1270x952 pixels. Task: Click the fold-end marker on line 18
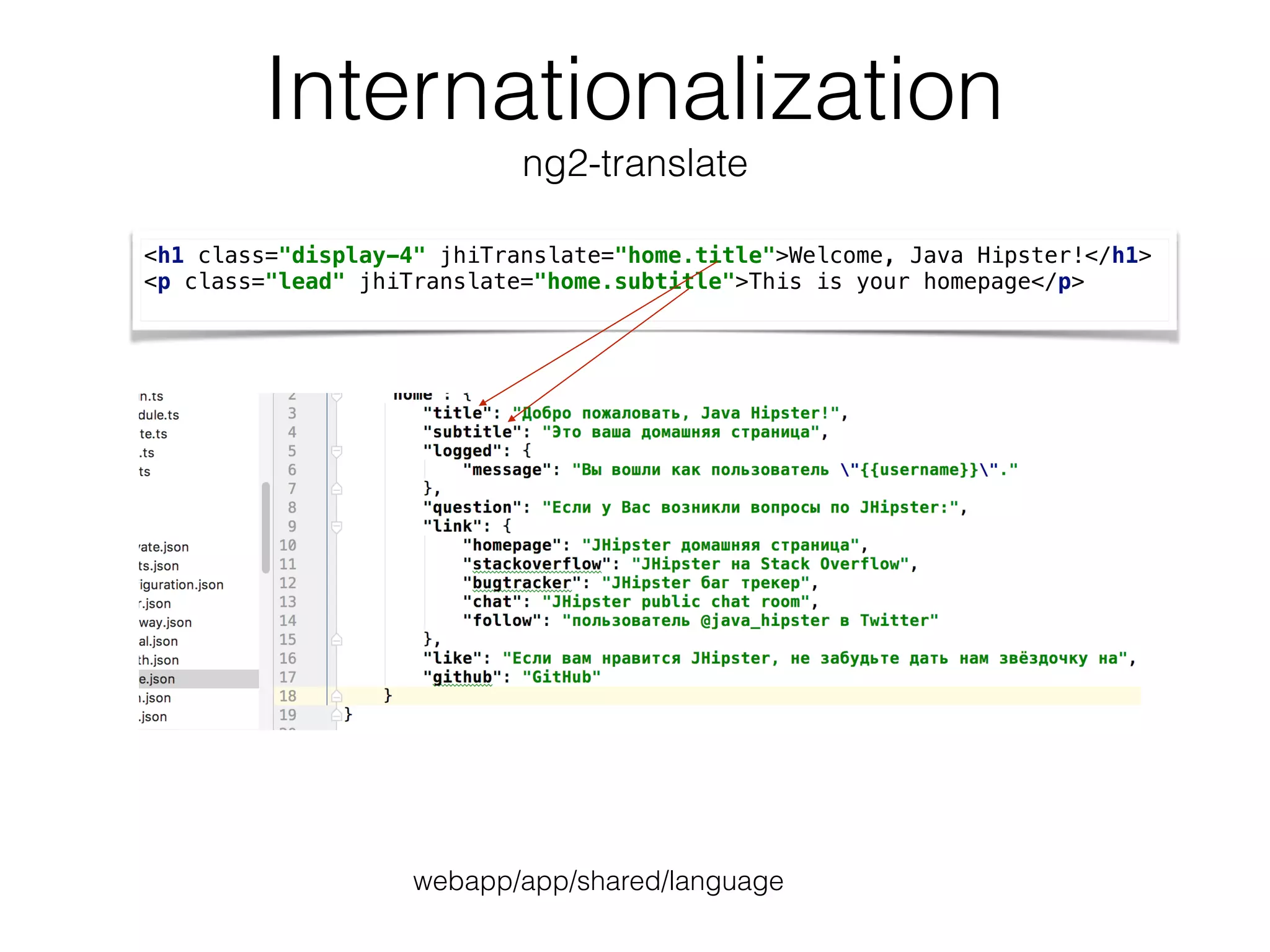[x=337, y=696]
